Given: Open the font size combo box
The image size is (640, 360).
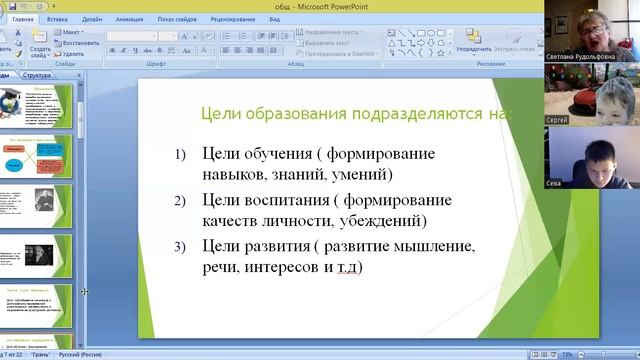Looking at the screenshot, I should [x=168, y=36].
